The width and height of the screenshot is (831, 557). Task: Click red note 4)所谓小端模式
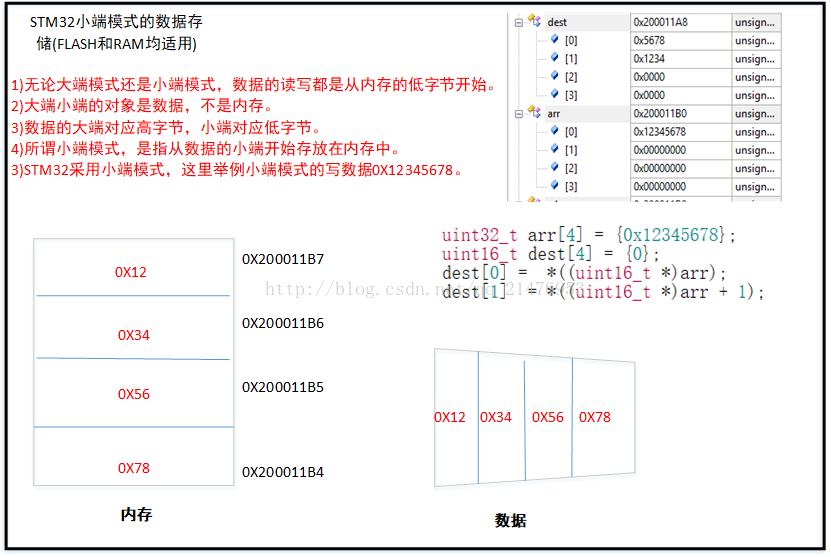205,148
